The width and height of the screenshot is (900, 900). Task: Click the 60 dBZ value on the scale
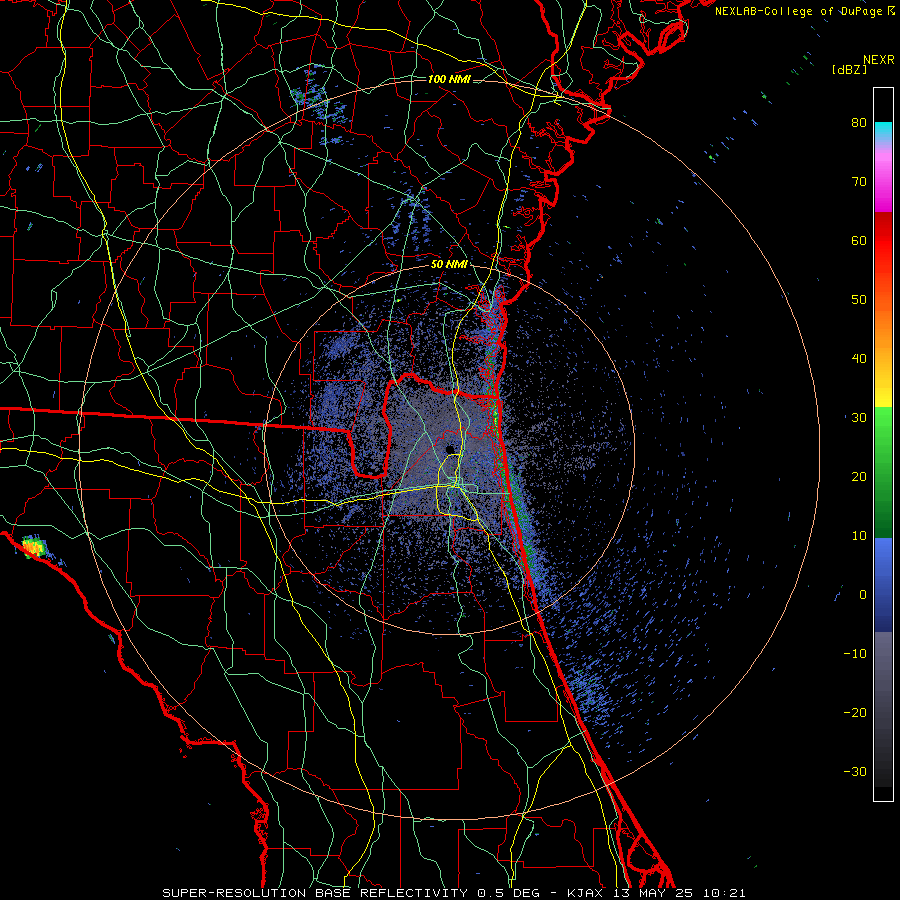(x=859, y=240)
